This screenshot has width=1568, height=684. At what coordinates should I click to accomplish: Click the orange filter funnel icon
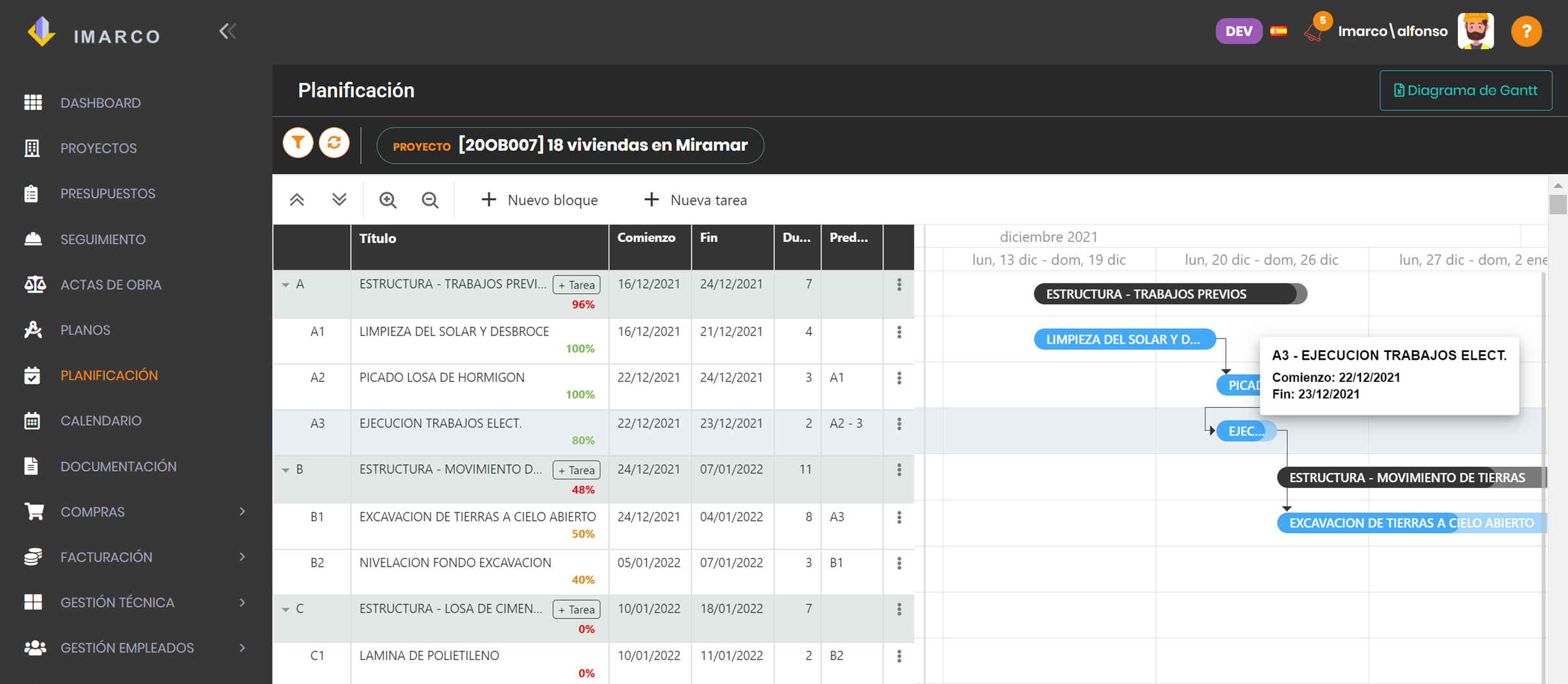(x=298, y=143)
